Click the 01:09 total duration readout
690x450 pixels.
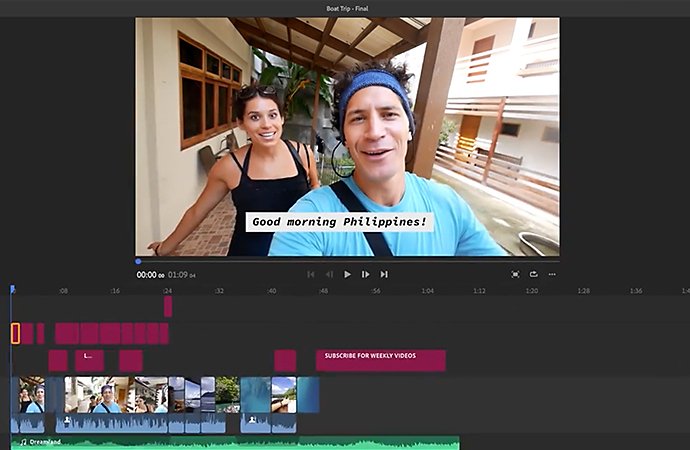[x=181, y=275]
